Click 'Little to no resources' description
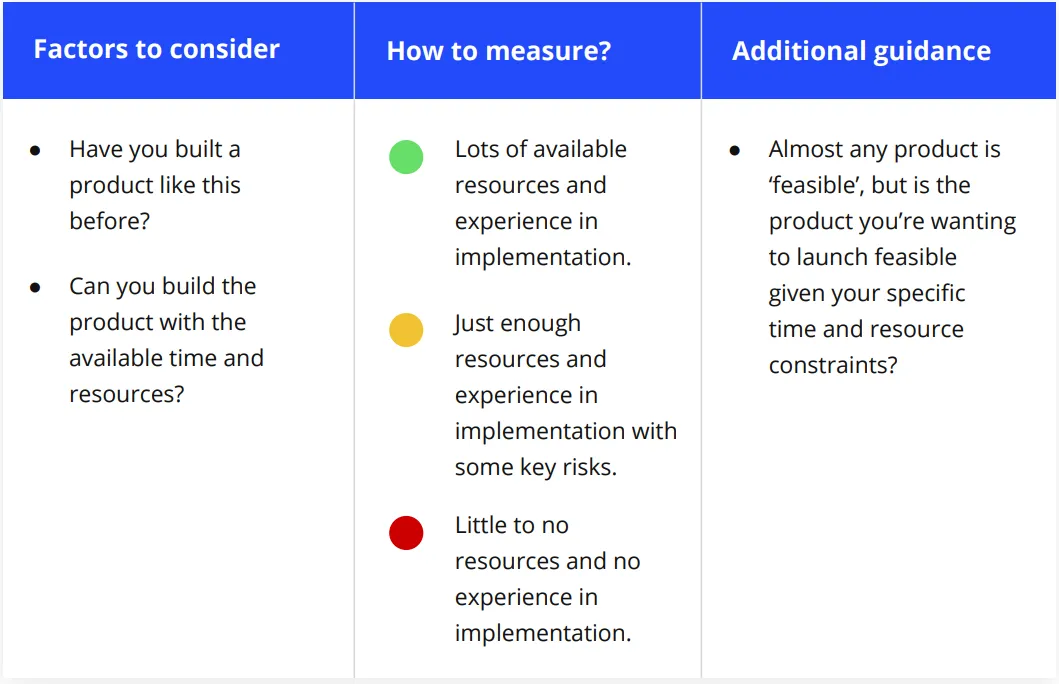Screen dimensions: 1059x684 point(548,579)
